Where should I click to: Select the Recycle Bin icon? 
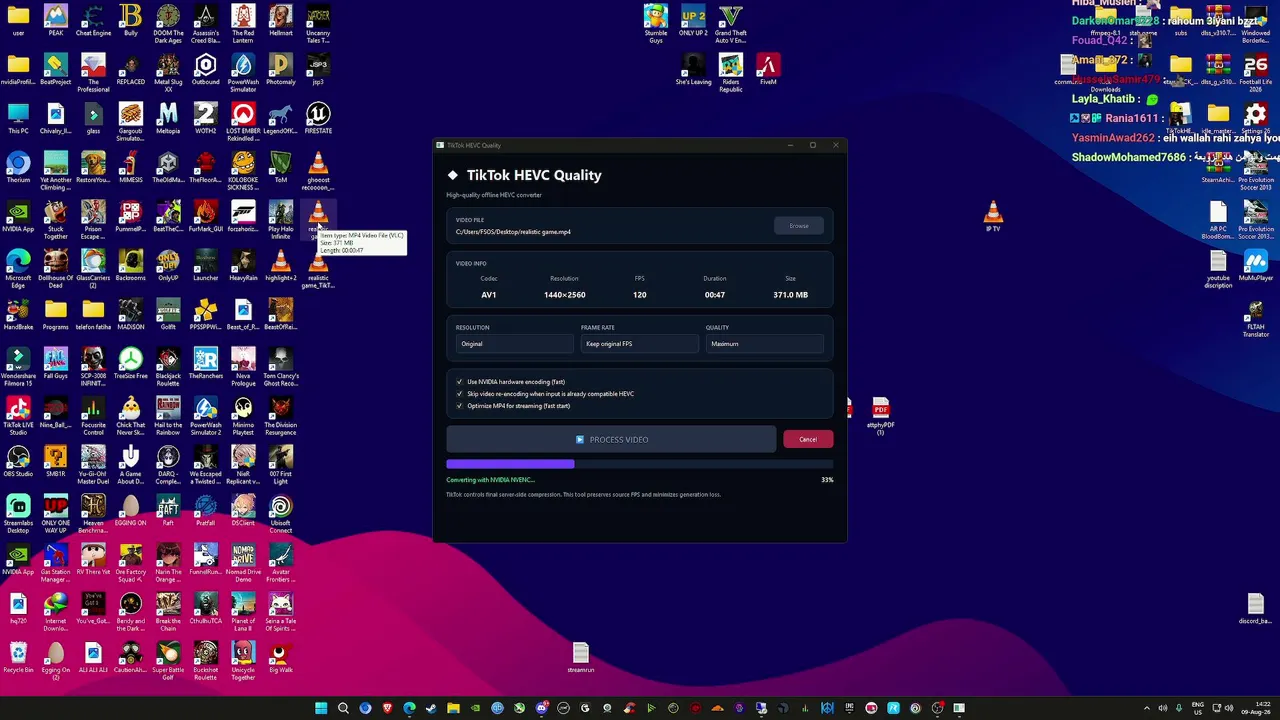[x=18, y=658]
